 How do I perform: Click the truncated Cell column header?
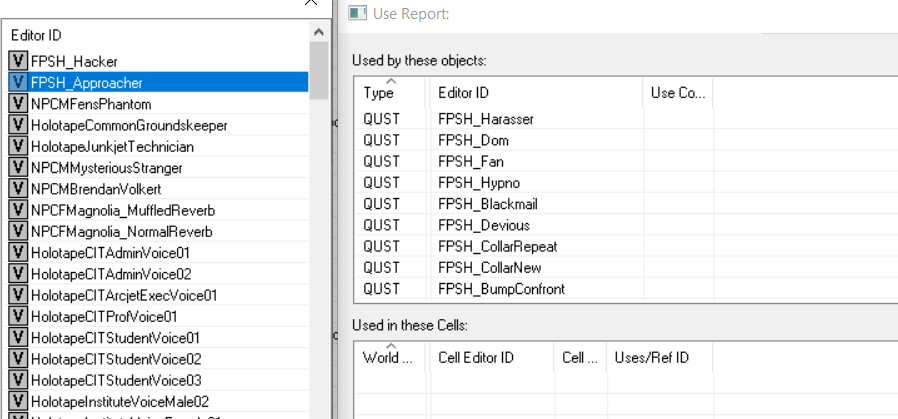tap(581, 357)
